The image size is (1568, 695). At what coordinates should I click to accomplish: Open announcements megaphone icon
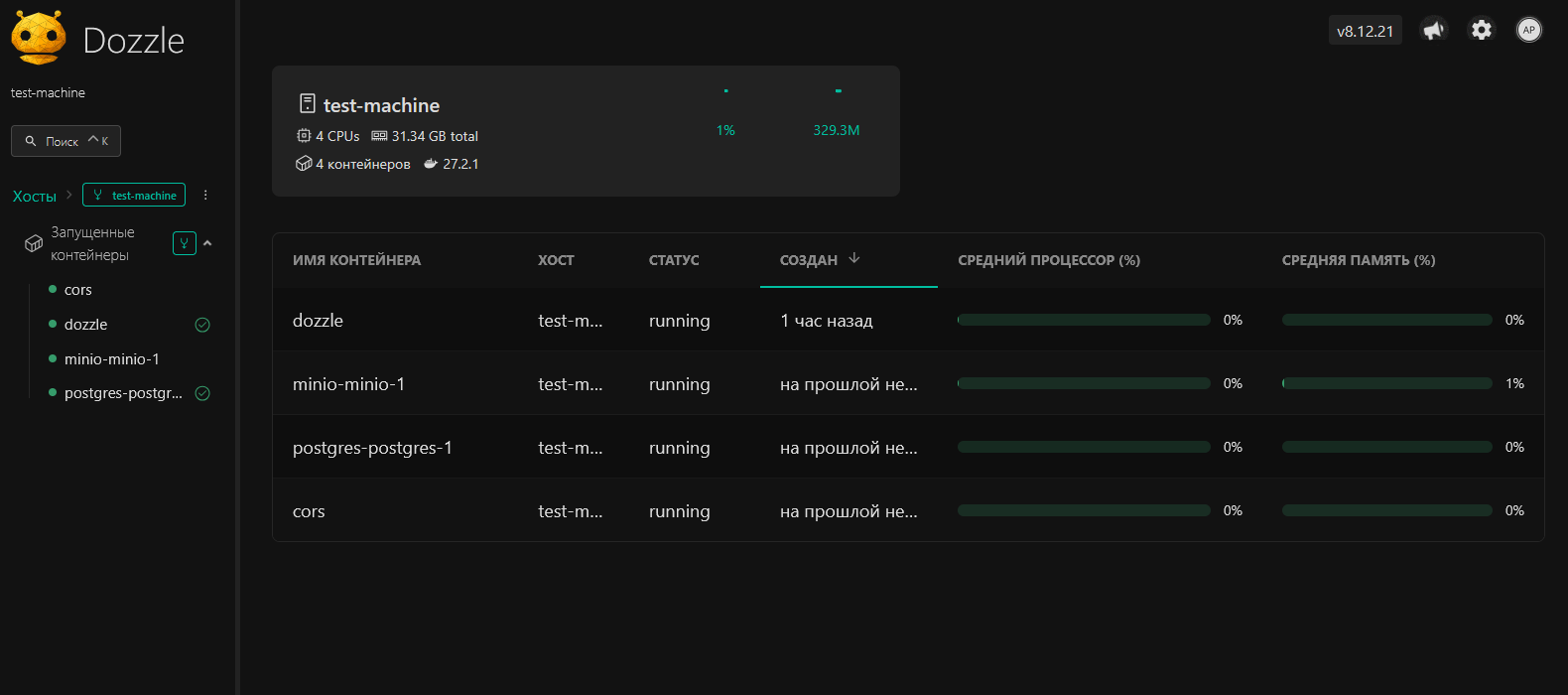coord(1433,30)
